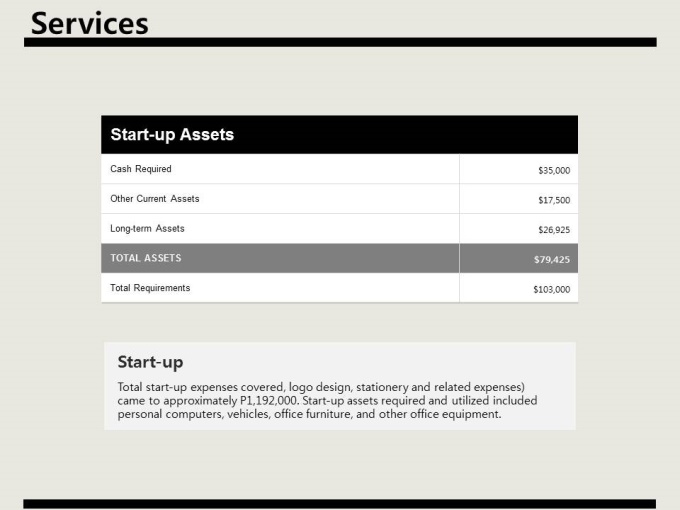Image resolution: width=680 pixels, height=510 pixels.
Task: Select the Start-up Assets table header
Action: coord(340,134)
